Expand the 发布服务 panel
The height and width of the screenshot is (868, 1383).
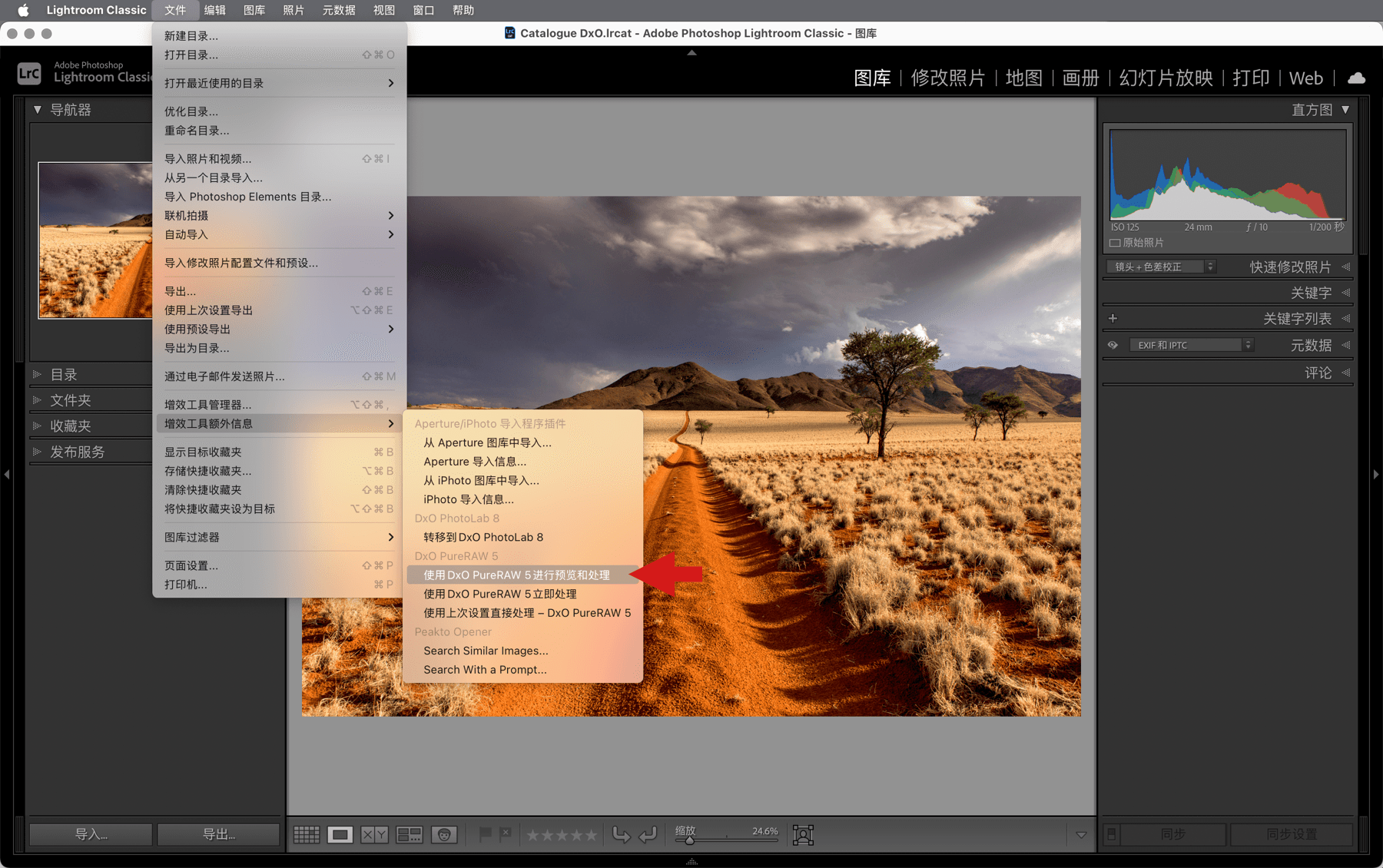pos(36,452)
